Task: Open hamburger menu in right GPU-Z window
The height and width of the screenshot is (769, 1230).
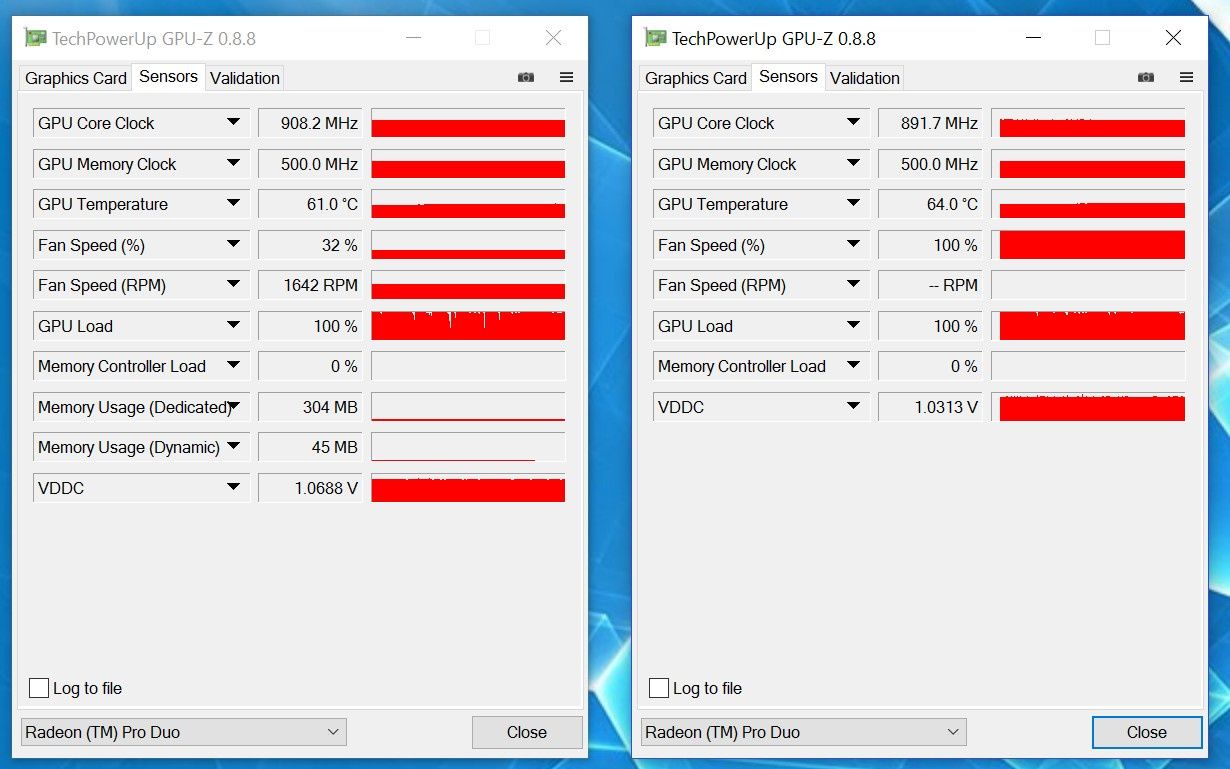Action: point(1186,78)
